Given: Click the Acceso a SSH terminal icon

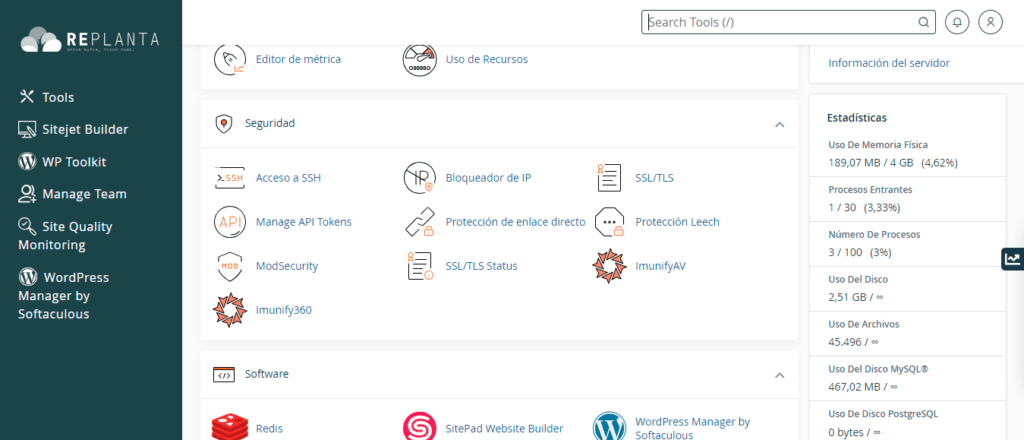Looking at the screenshot, I should (x=230, y=178).
